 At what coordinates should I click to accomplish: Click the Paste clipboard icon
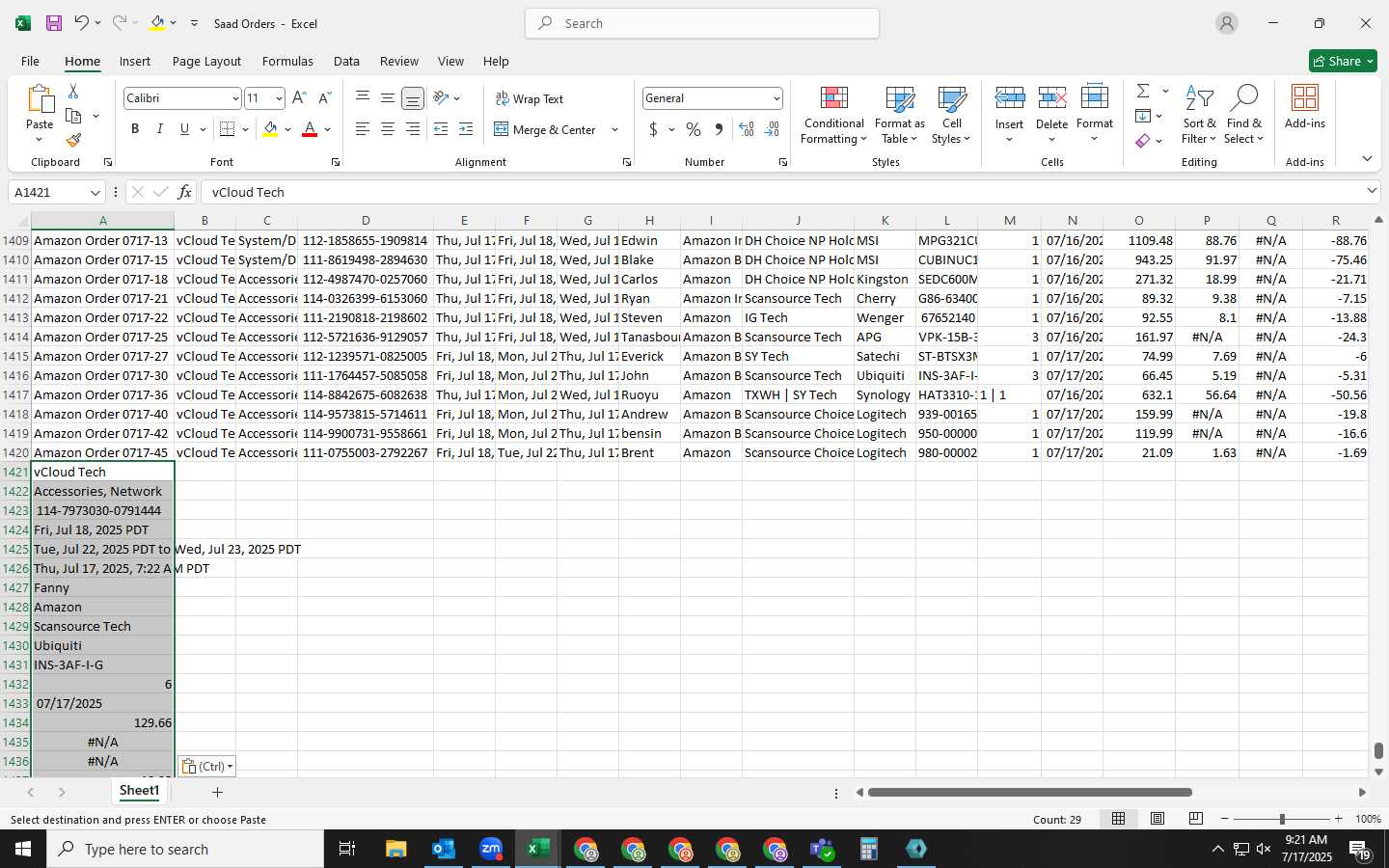point(40,98)
